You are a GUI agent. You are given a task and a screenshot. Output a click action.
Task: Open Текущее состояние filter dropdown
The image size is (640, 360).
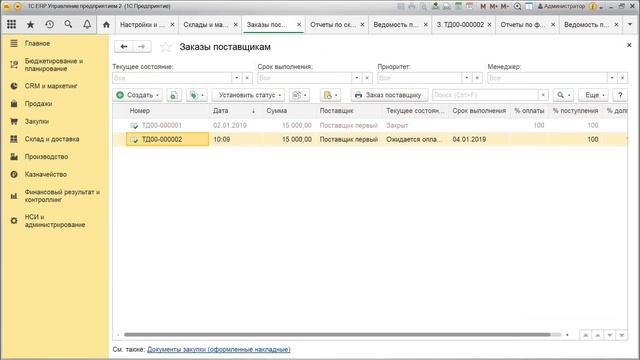point(236,78)
